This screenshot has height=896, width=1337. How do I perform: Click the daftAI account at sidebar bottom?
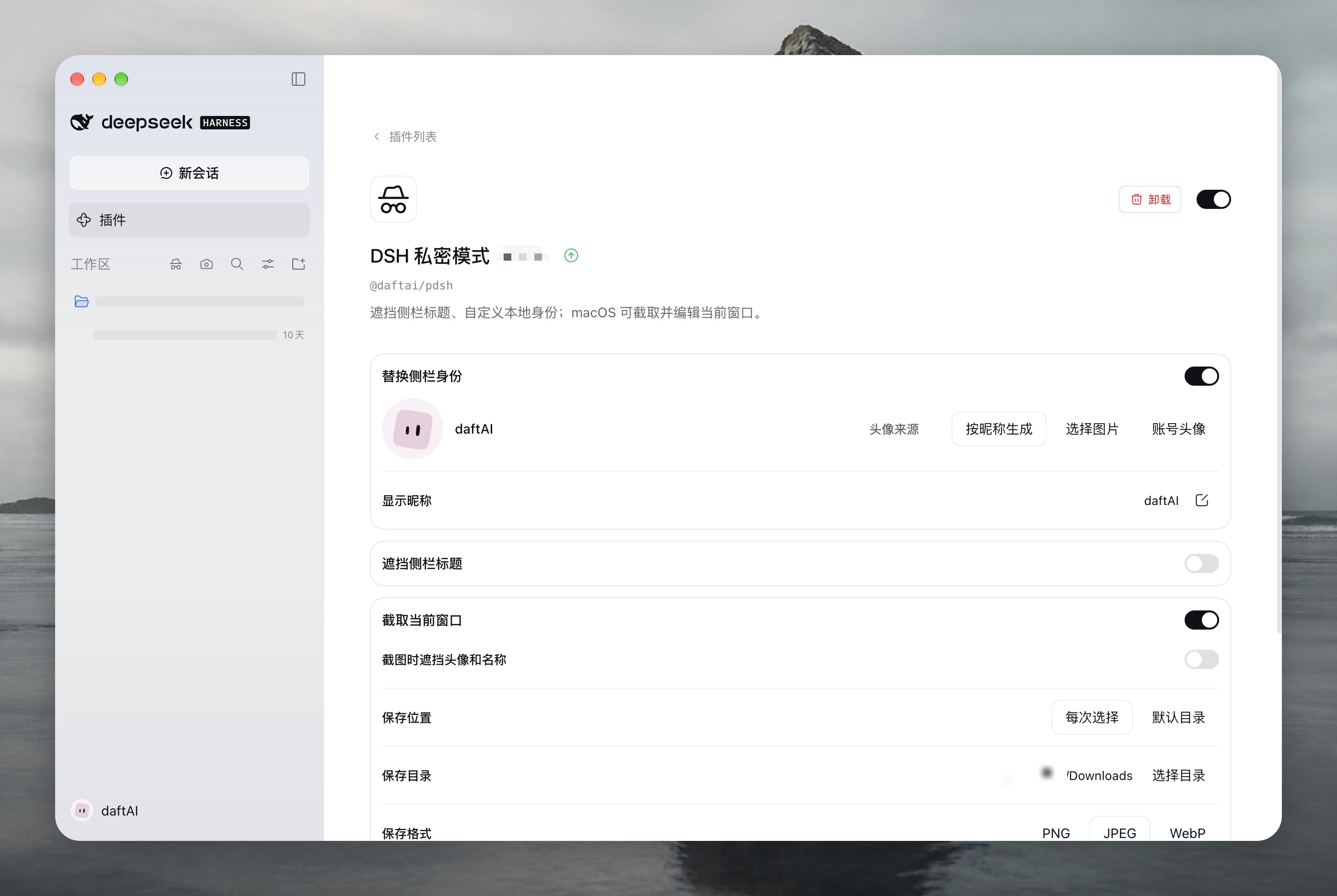pyautogui.click(x=104, y=810)
